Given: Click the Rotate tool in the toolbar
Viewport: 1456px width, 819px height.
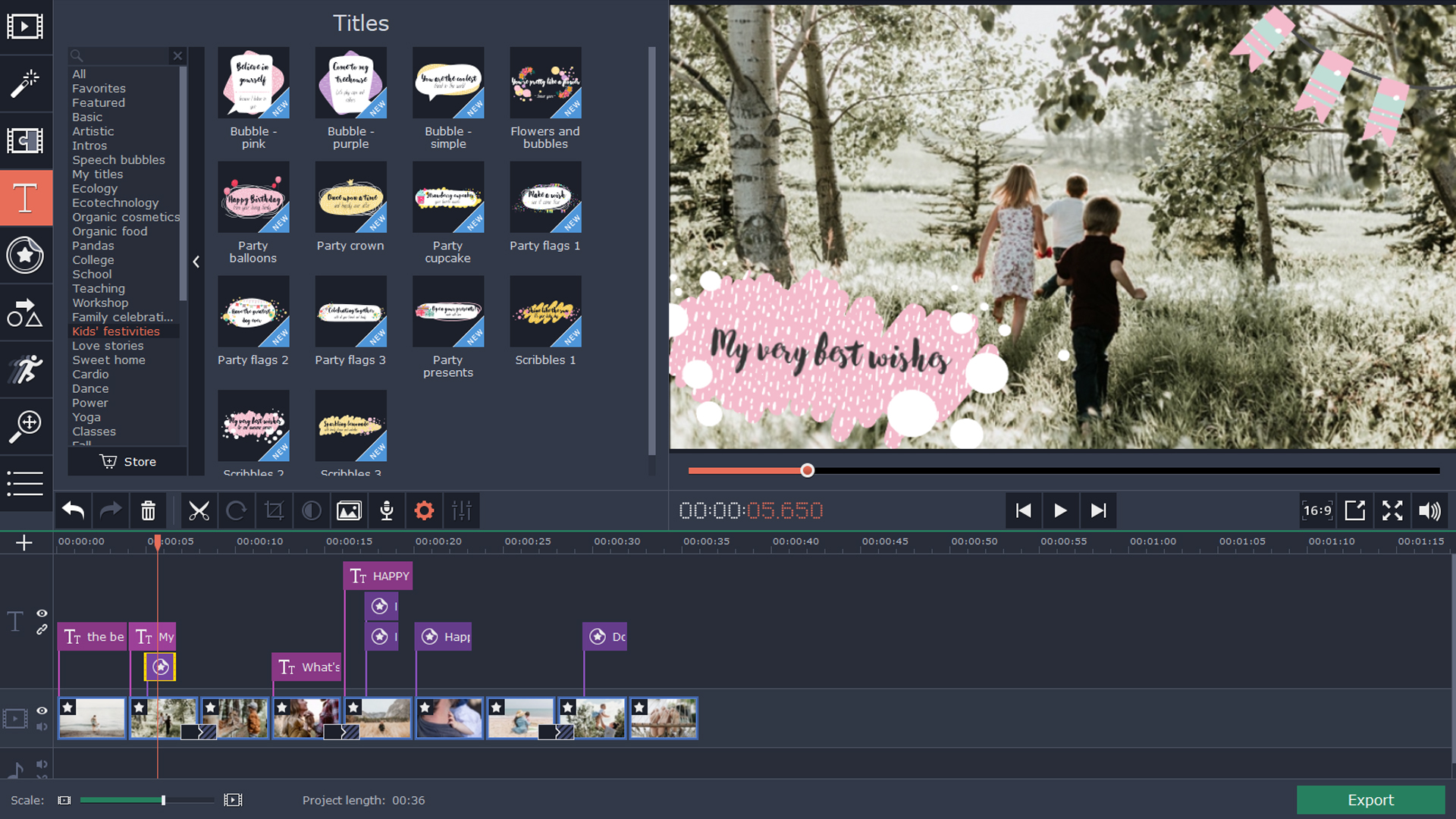Looking at the screenshot, I should pos(237,510).
